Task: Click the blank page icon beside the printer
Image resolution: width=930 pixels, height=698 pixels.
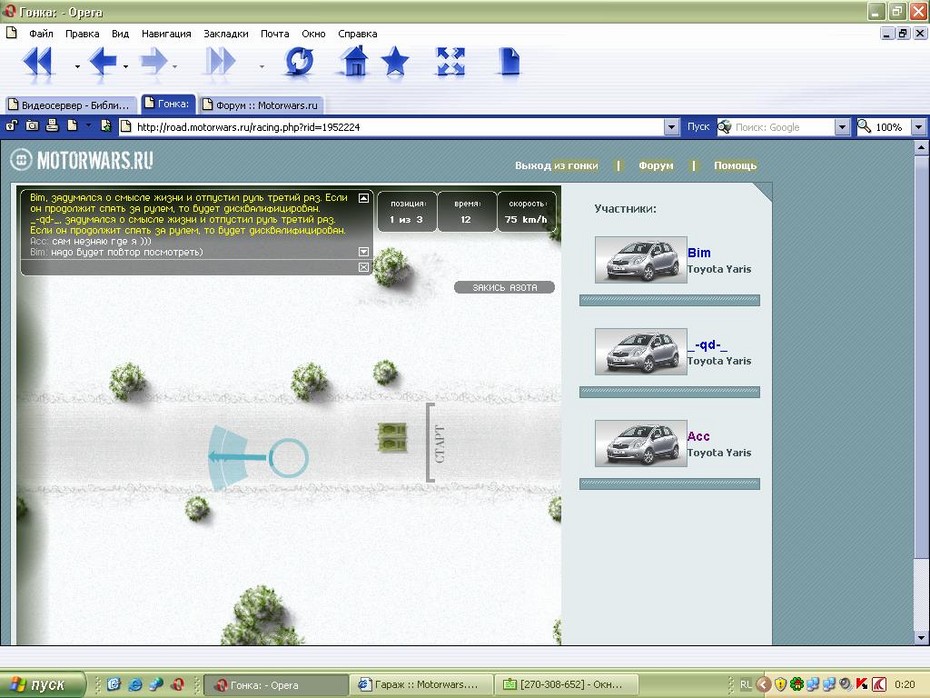Action: (x=72, y=126)
